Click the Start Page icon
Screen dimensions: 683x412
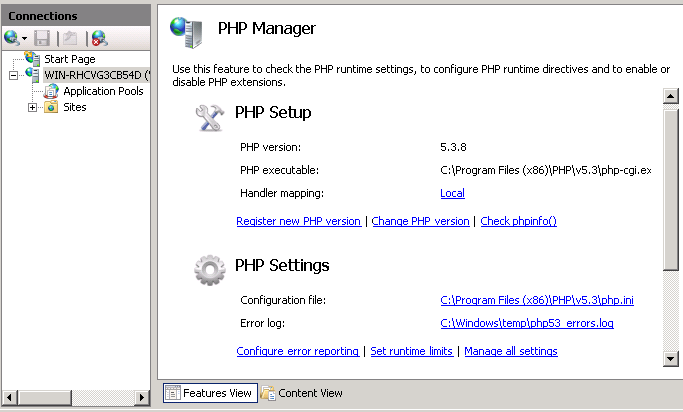pos(32,58)
